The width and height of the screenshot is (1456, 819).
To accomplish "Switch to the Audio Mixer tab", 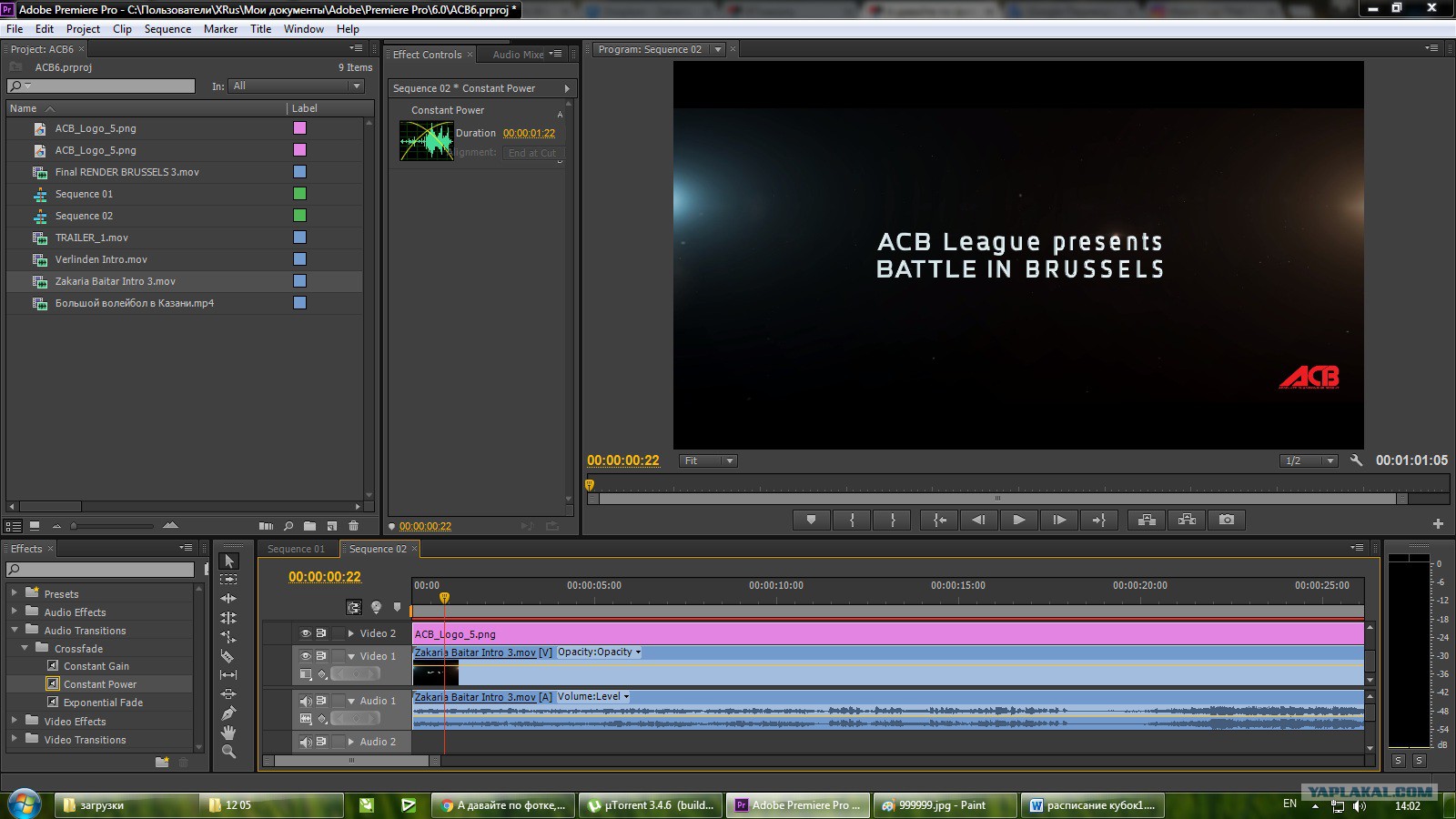I will [518, 55].
